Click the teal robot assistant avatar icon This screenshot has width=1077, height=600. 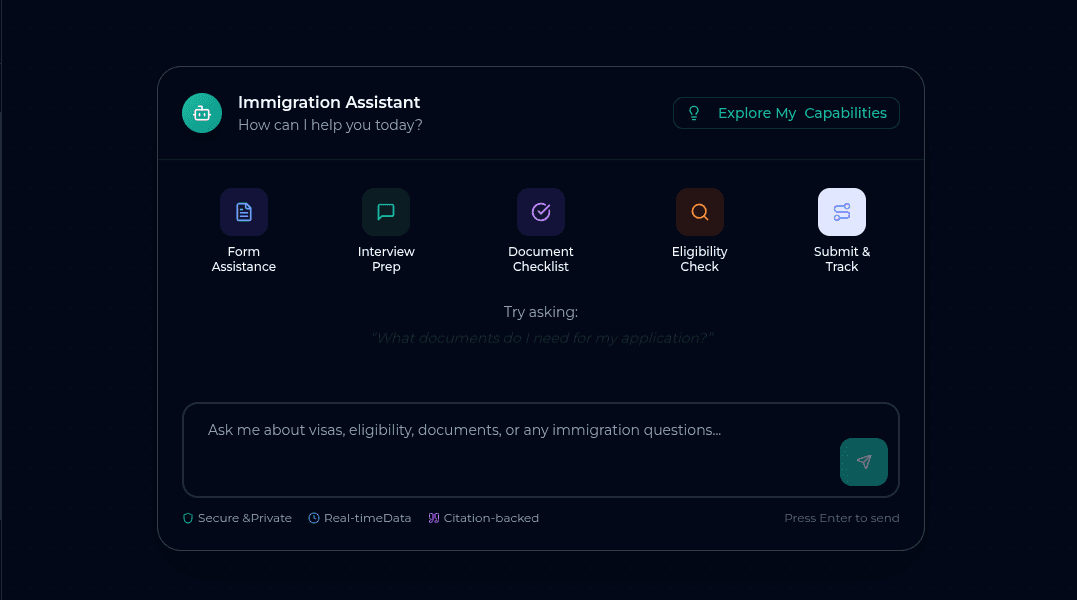(202, 113)
